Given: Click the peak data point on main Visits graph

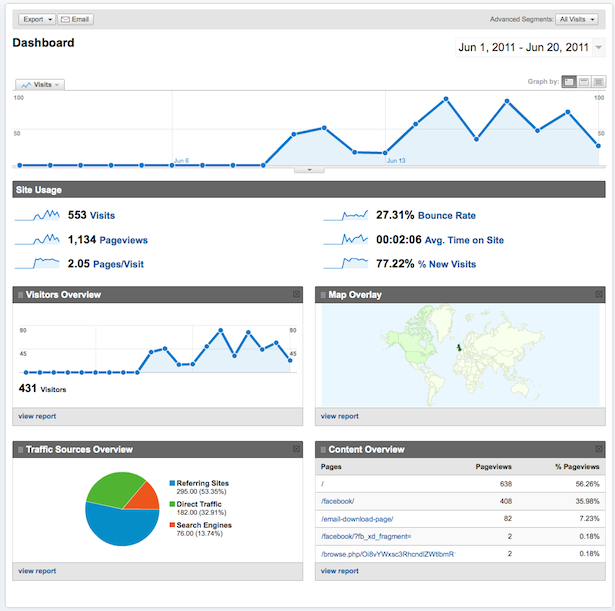Looking at the screenshot, I should pyautogui.click(x=446, y=99).
